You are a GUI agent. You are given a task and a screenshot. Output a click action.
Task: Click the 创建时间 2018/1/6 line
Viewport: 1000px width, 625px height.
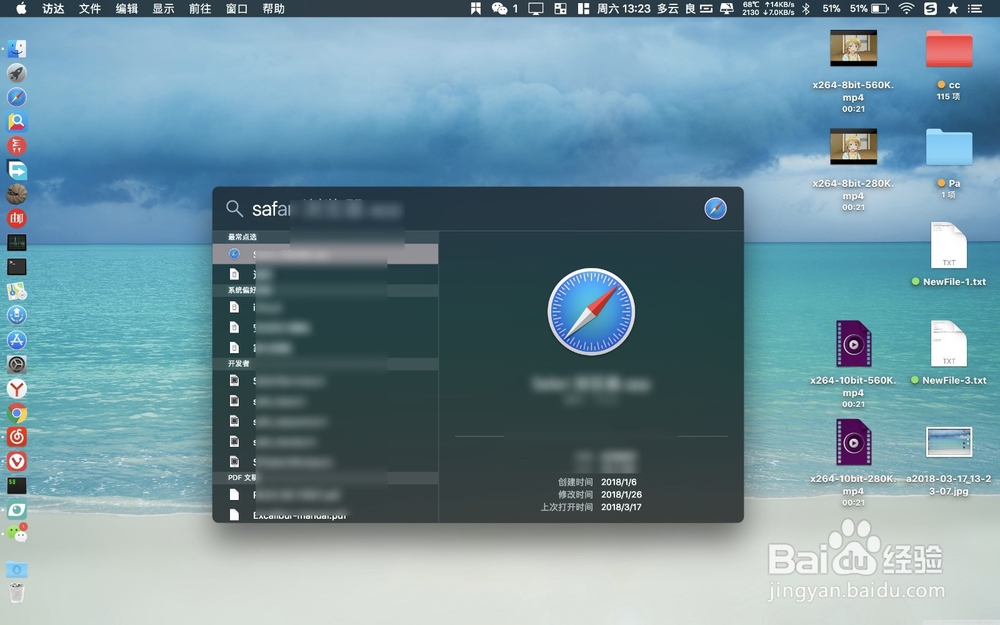pos(597,482)
